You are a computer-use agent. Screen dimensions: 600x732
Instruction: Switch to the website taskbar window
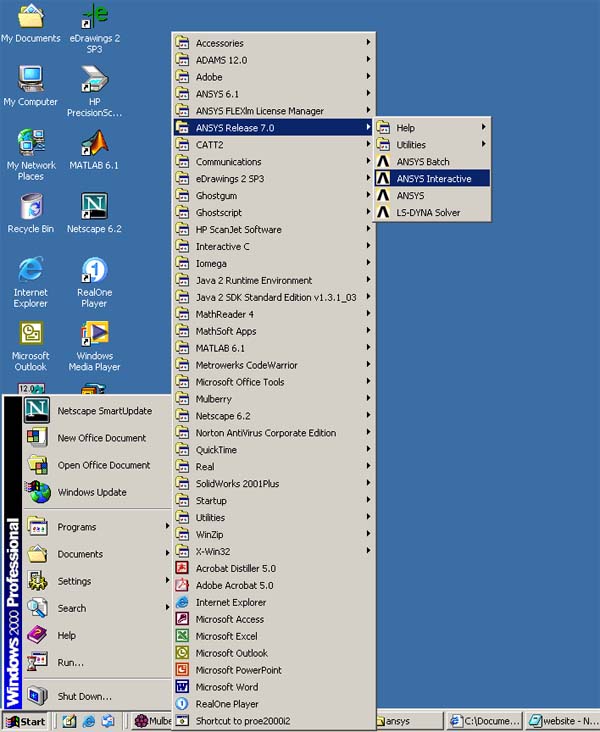(x=562, y=722)
